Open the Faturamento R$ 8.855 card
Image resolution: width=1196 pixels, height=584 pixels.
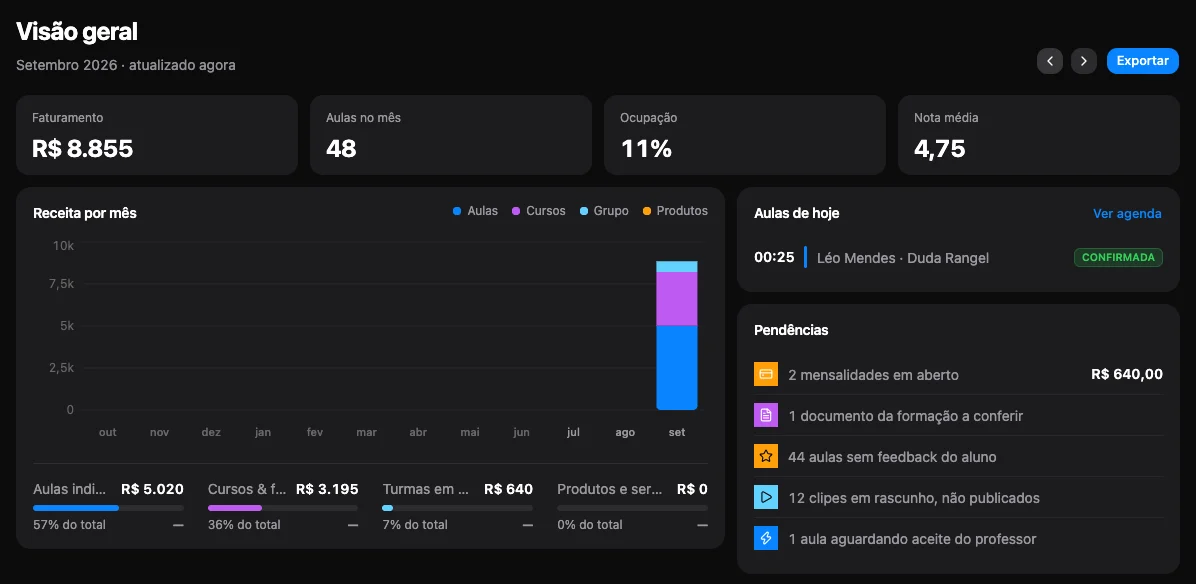(157, 135)
